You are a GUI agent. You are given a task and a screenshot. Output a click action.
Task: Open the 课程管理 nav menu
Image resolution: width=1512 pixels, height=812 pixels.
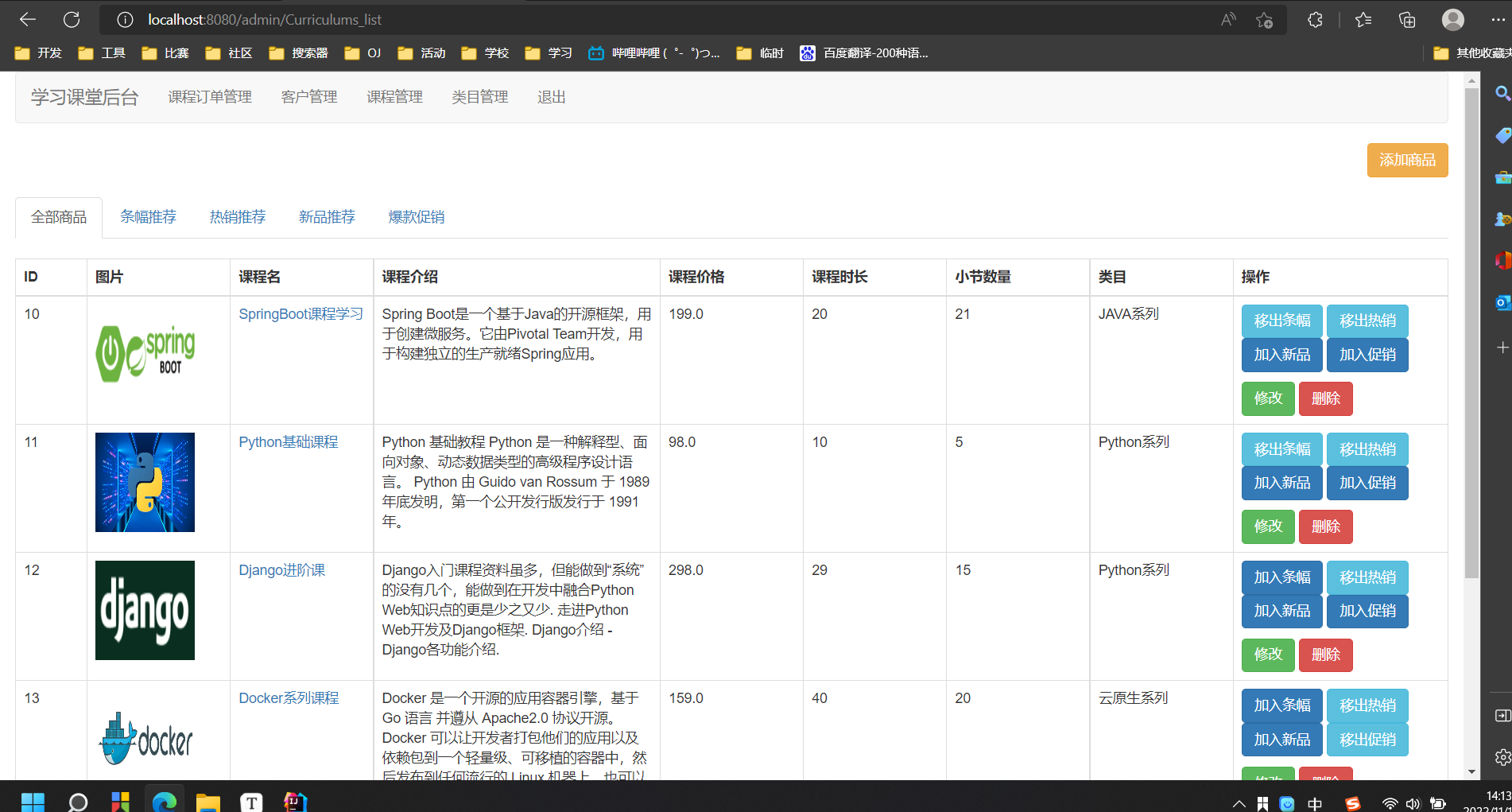(394, 97)
